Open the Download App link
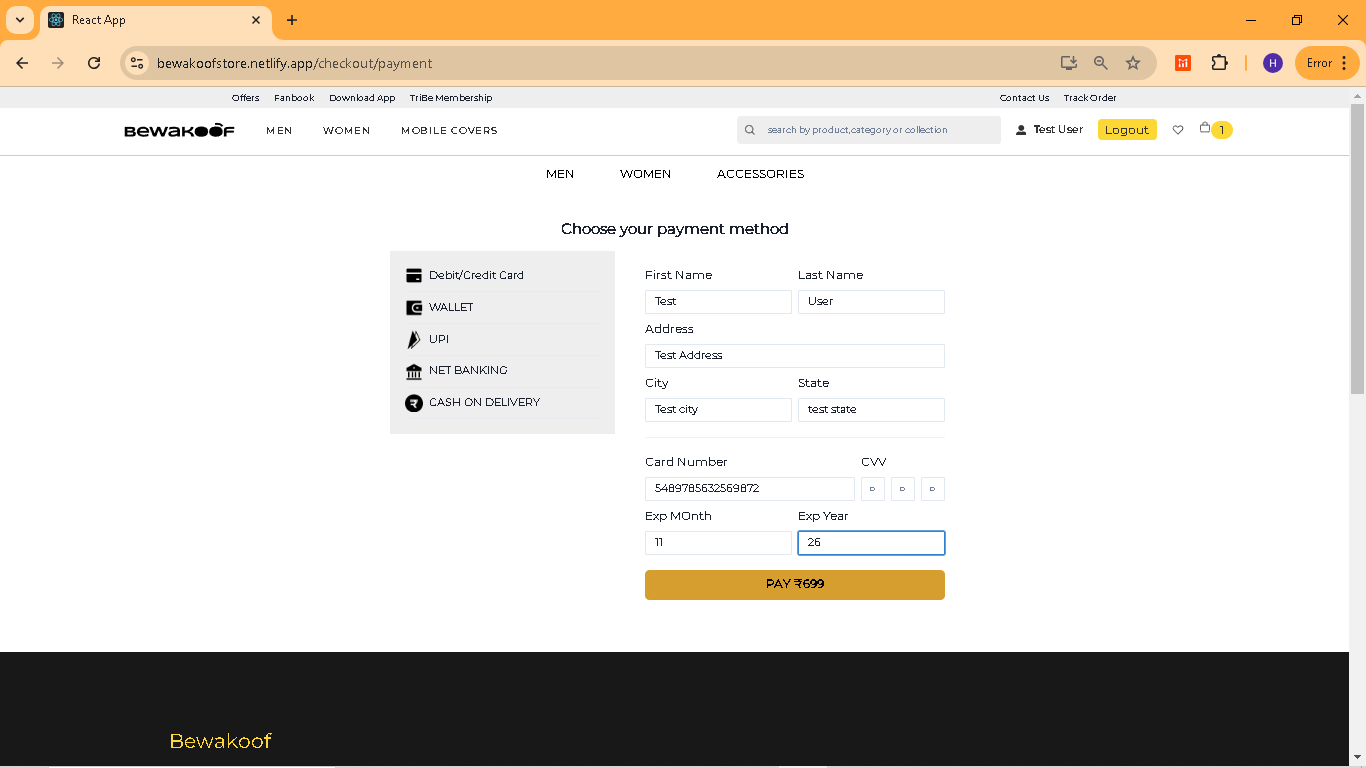The width and height of the screenshot is (1366, 768). (362, 98)
